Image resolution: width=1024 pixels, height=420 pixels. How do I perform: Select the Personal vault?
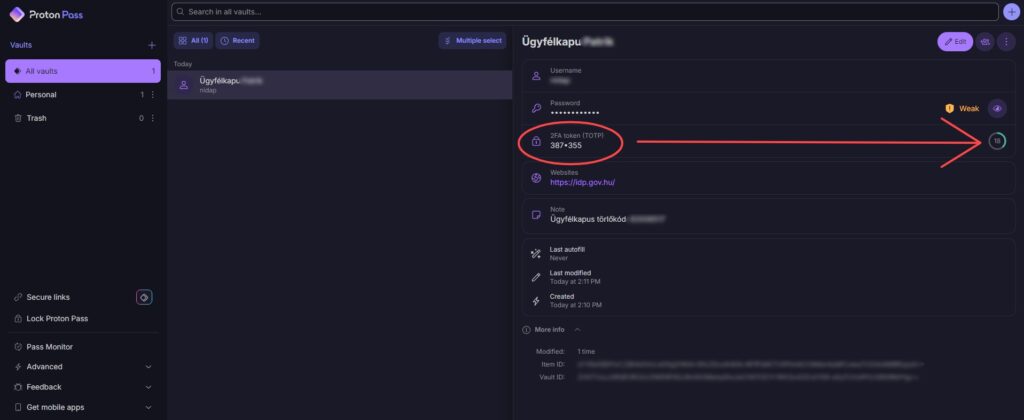41,94
